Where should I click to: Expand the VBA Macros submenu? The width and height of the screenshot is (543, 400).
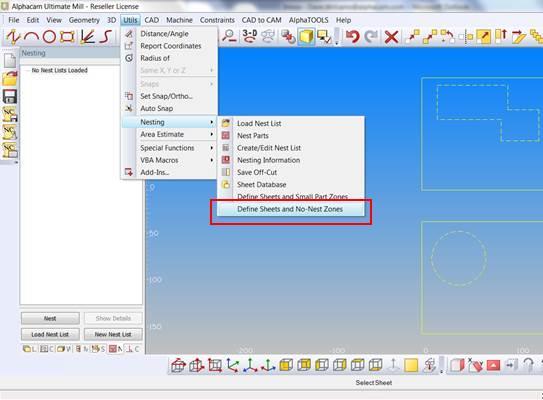[170, 160]
